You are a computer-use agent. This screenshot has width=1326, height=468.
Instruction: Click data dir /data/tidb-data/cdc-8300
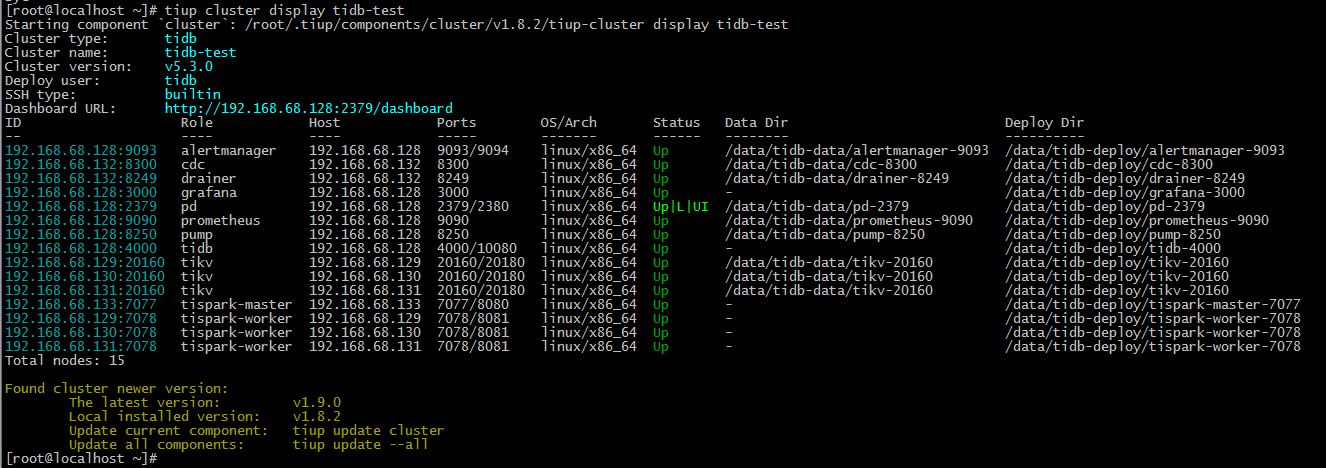821,164
